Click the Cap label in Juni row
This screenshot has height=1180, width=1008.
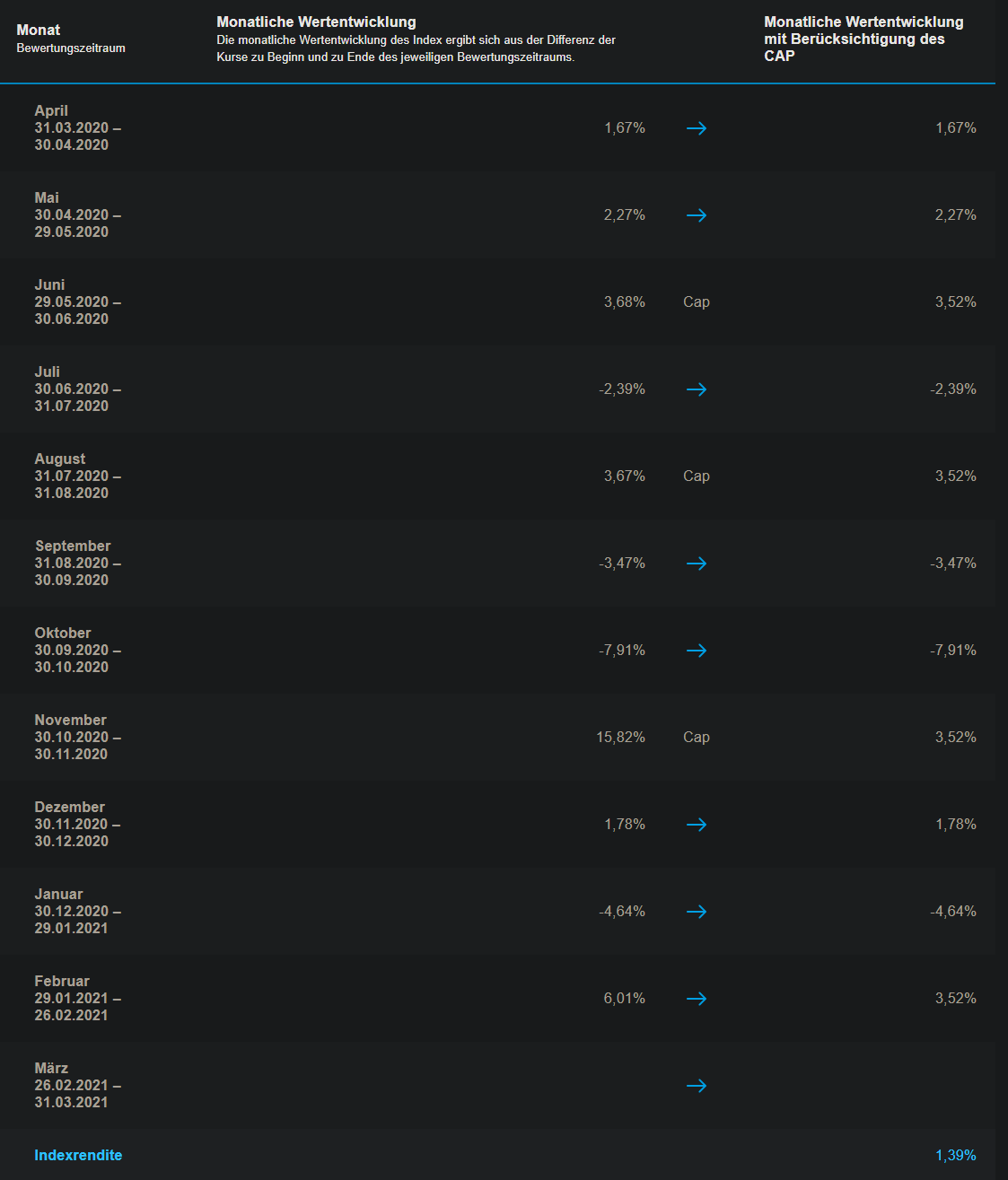coord(697,302)
